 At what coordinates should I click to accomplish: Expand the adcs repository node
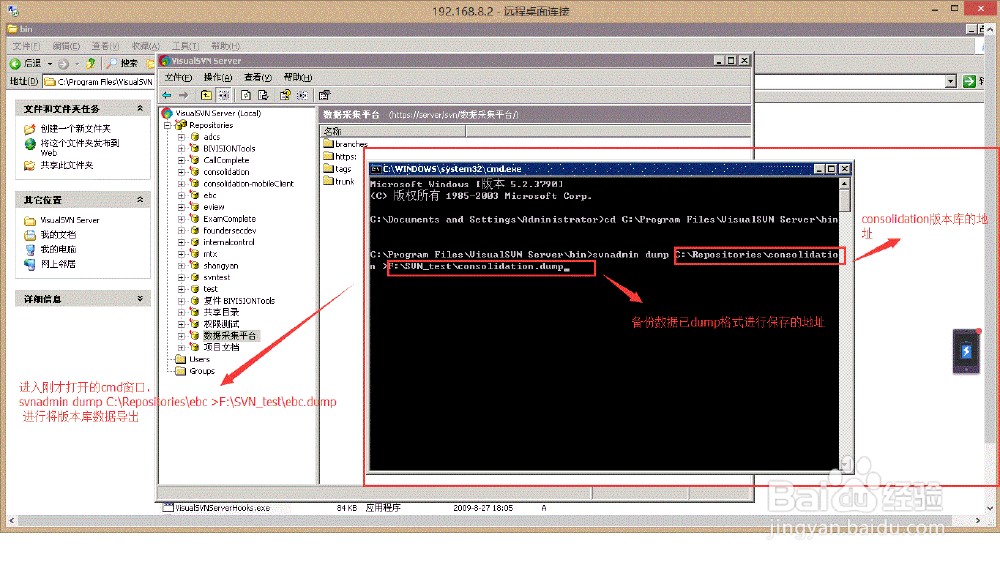[x=181, y=137]
